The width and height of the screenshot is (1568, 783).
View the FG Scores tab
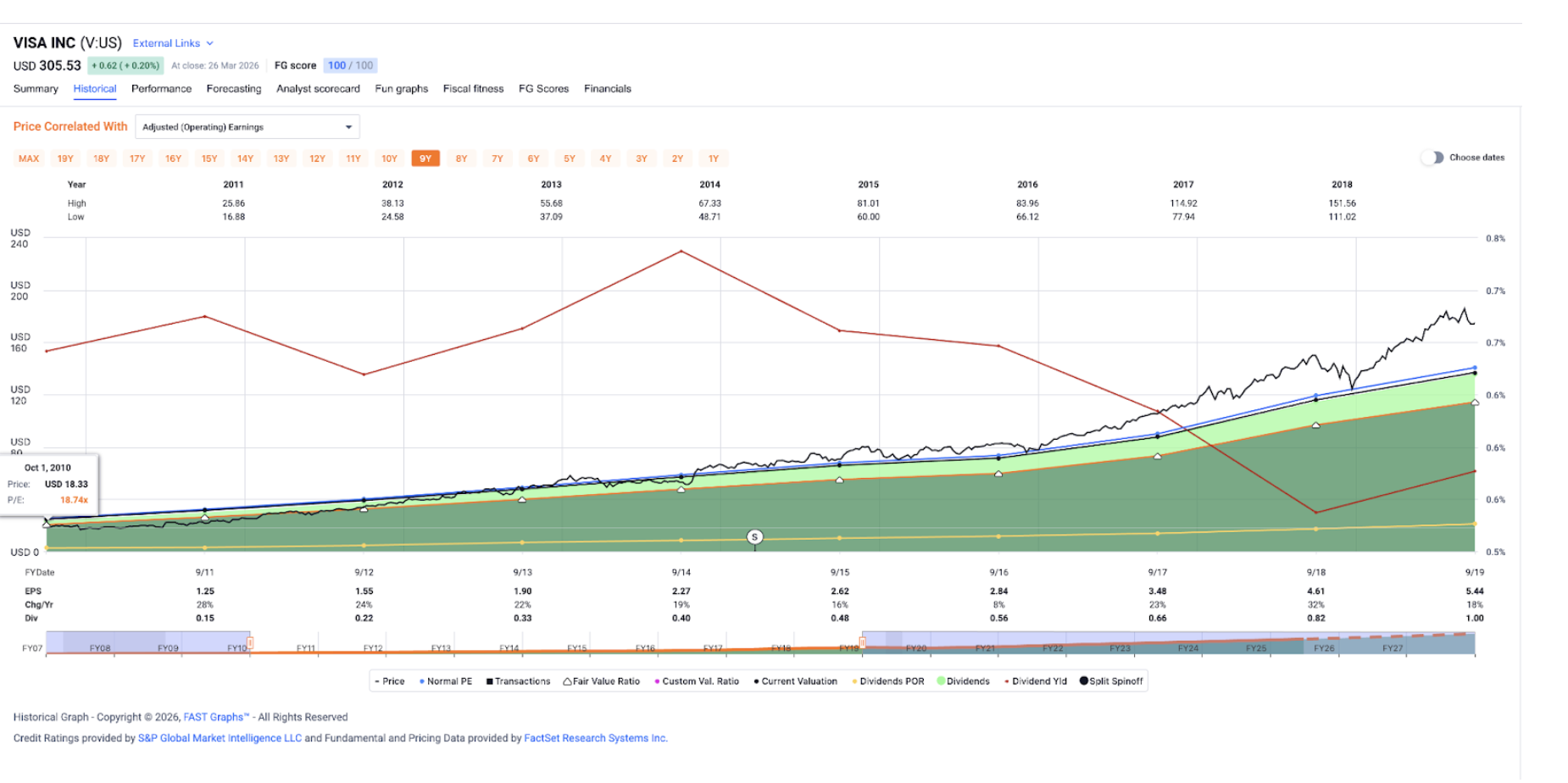(543, 89)
